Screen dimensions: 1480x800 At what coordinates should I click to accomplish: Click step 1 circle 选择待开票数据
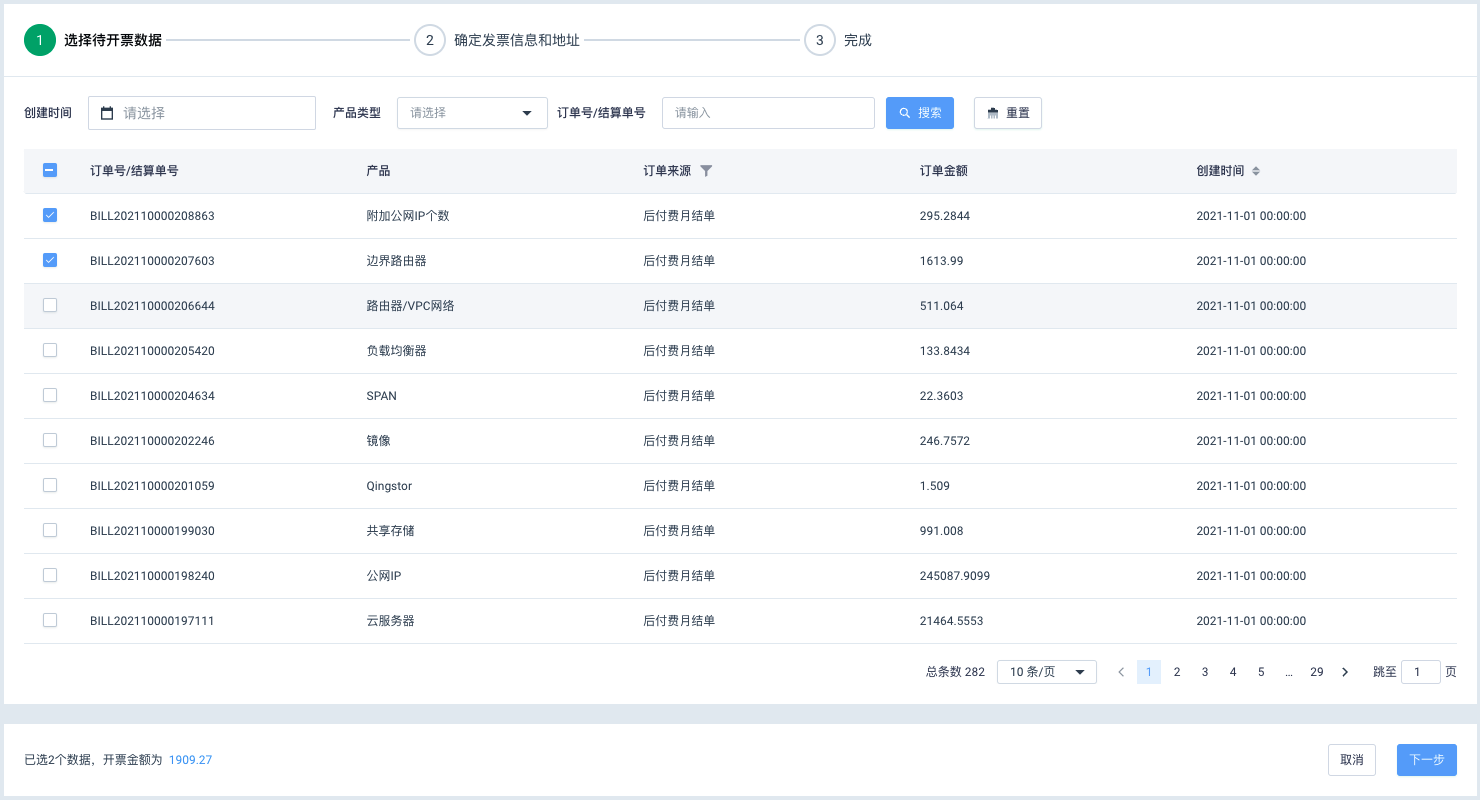click(40, 40)
